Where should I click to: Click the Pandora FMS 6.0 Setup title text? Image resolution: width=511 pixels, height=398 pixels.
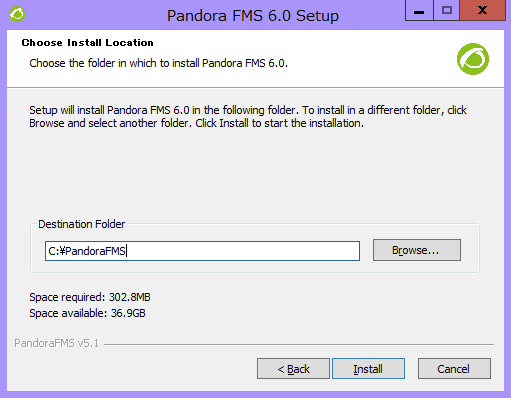pos(253,16)
